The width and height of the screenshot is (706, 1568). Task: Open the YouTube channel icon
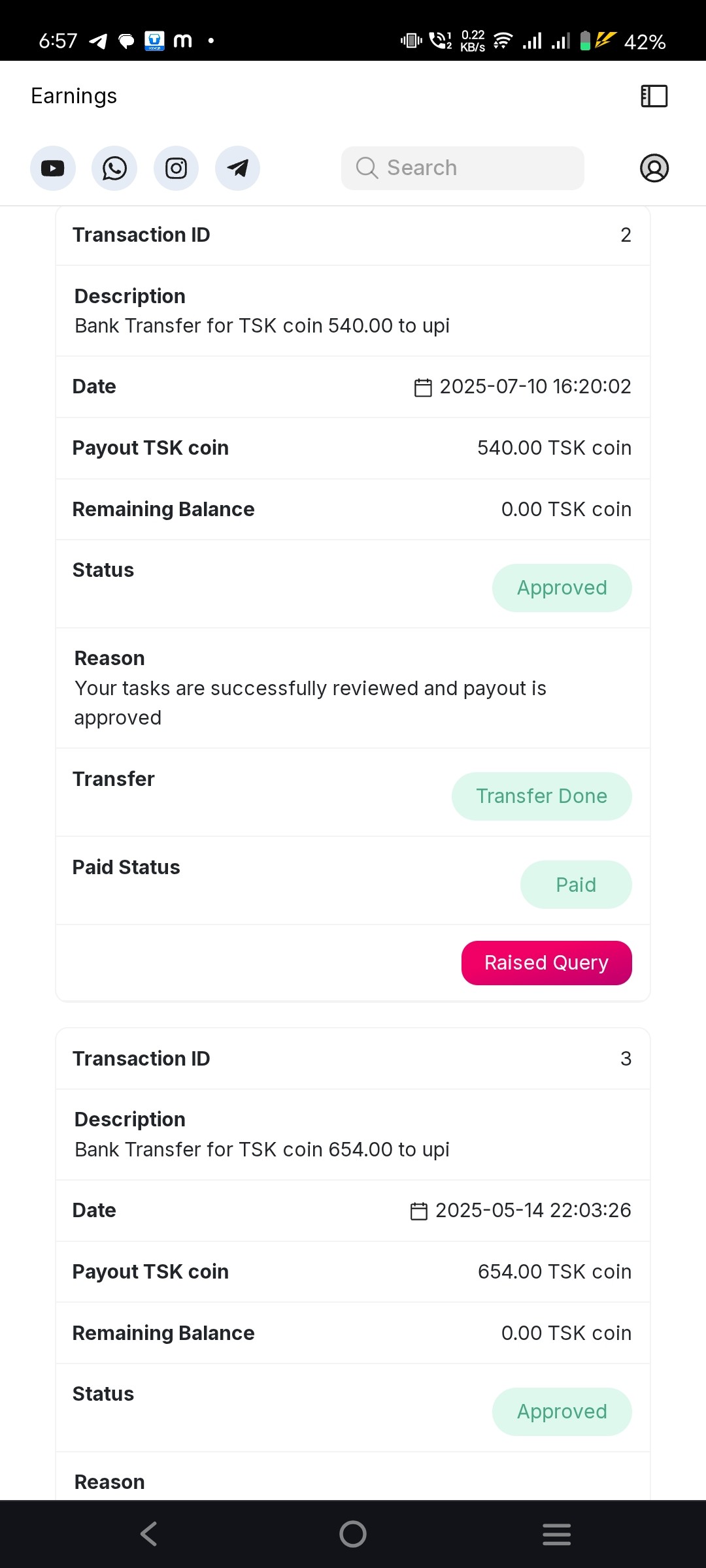pyautogui.click(x=53, y=169)
